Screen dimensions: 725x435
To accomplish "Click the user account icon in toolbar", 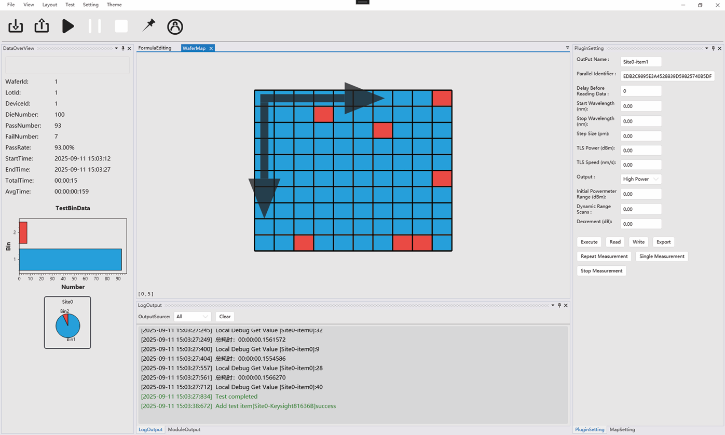I will point(175,26).
